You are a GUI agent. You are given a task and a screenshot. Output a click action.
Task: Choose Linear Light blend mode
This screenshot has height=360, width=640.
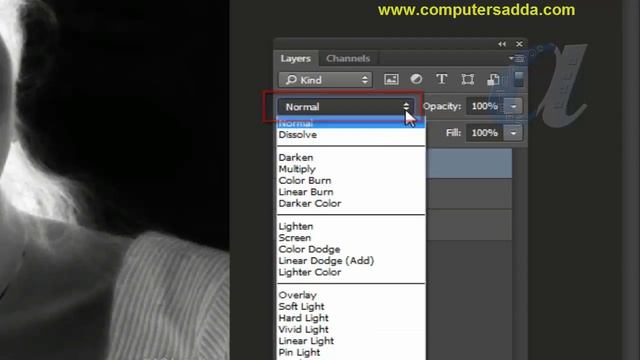pos(351,341)
